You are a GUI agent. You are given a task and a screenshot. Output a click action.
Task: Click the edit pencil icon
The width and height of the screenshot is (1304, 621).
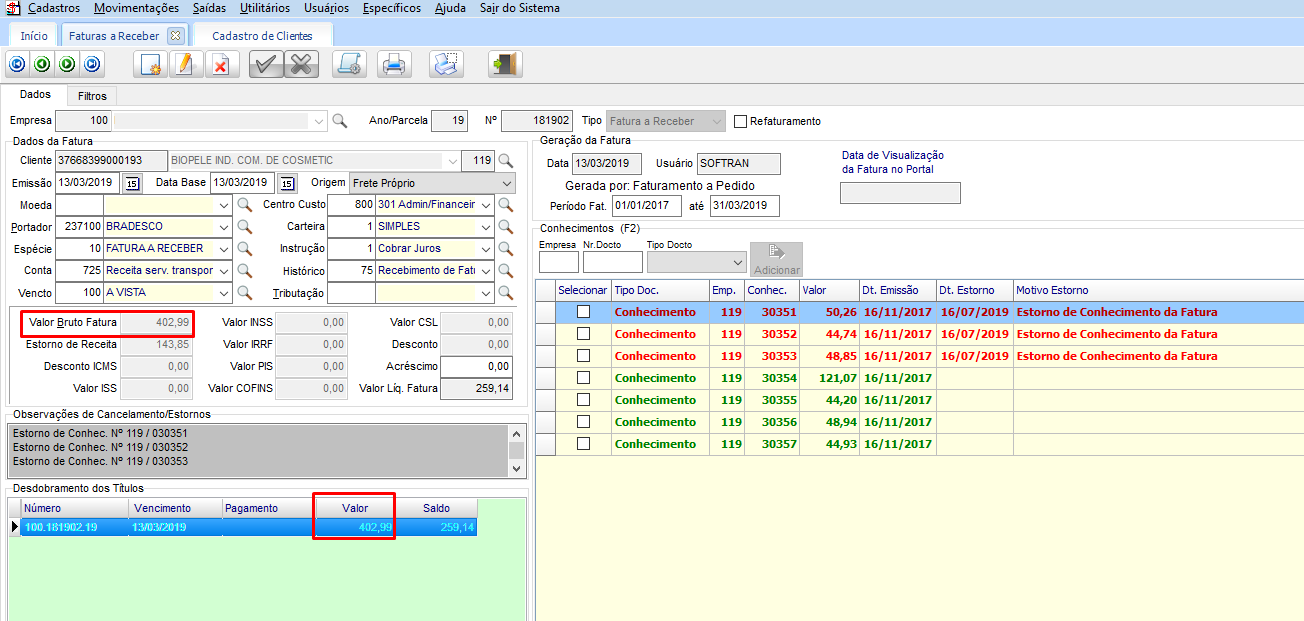tap(185, 65)
